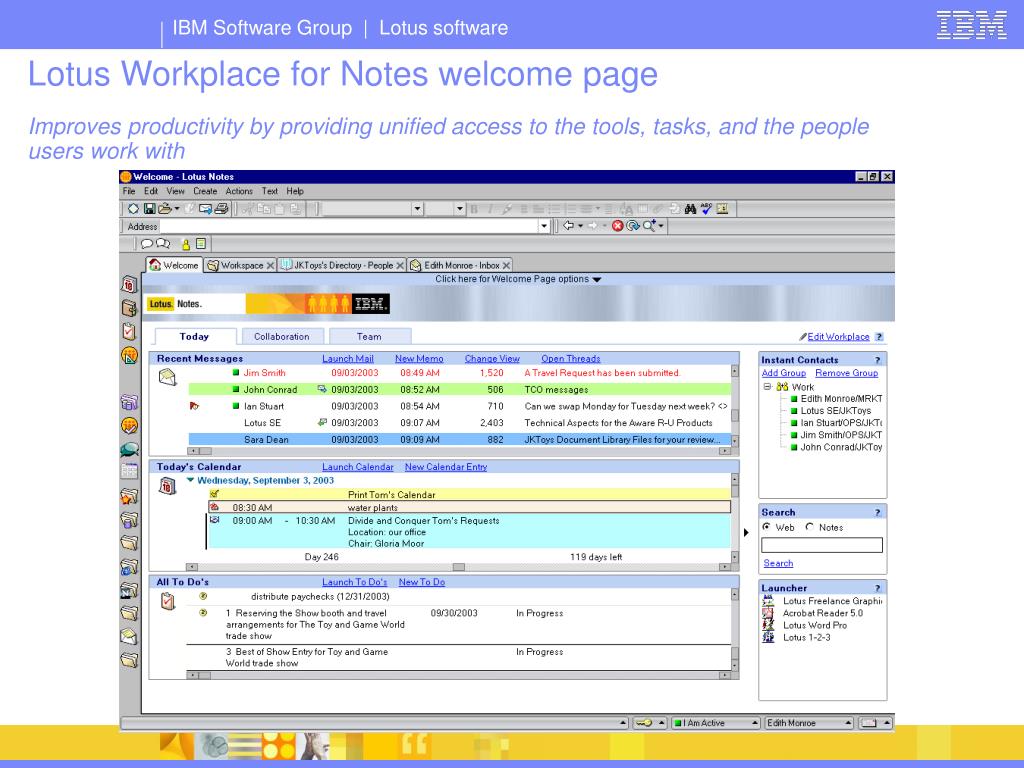Image resolution: width=1024 pixels, height=768 pixels.
Task: Go back using the left arrow icon
Action: 569,226
